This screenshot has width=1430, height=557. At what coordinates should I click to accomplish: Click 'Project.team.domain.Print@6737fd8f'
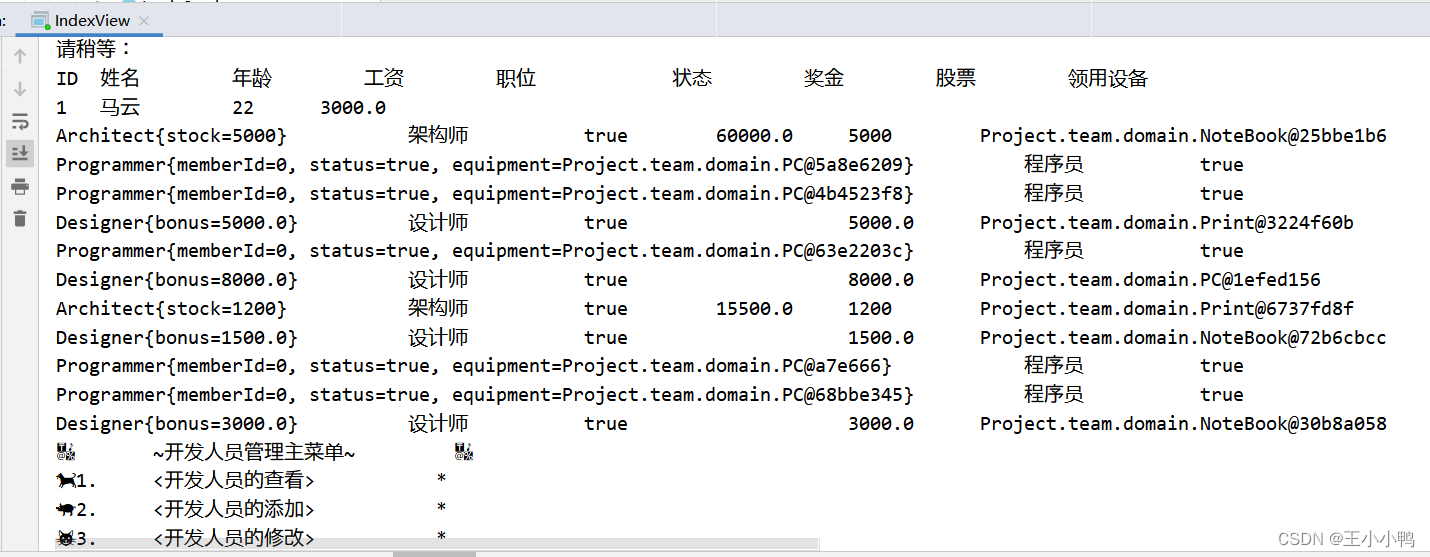point(1167,309)
